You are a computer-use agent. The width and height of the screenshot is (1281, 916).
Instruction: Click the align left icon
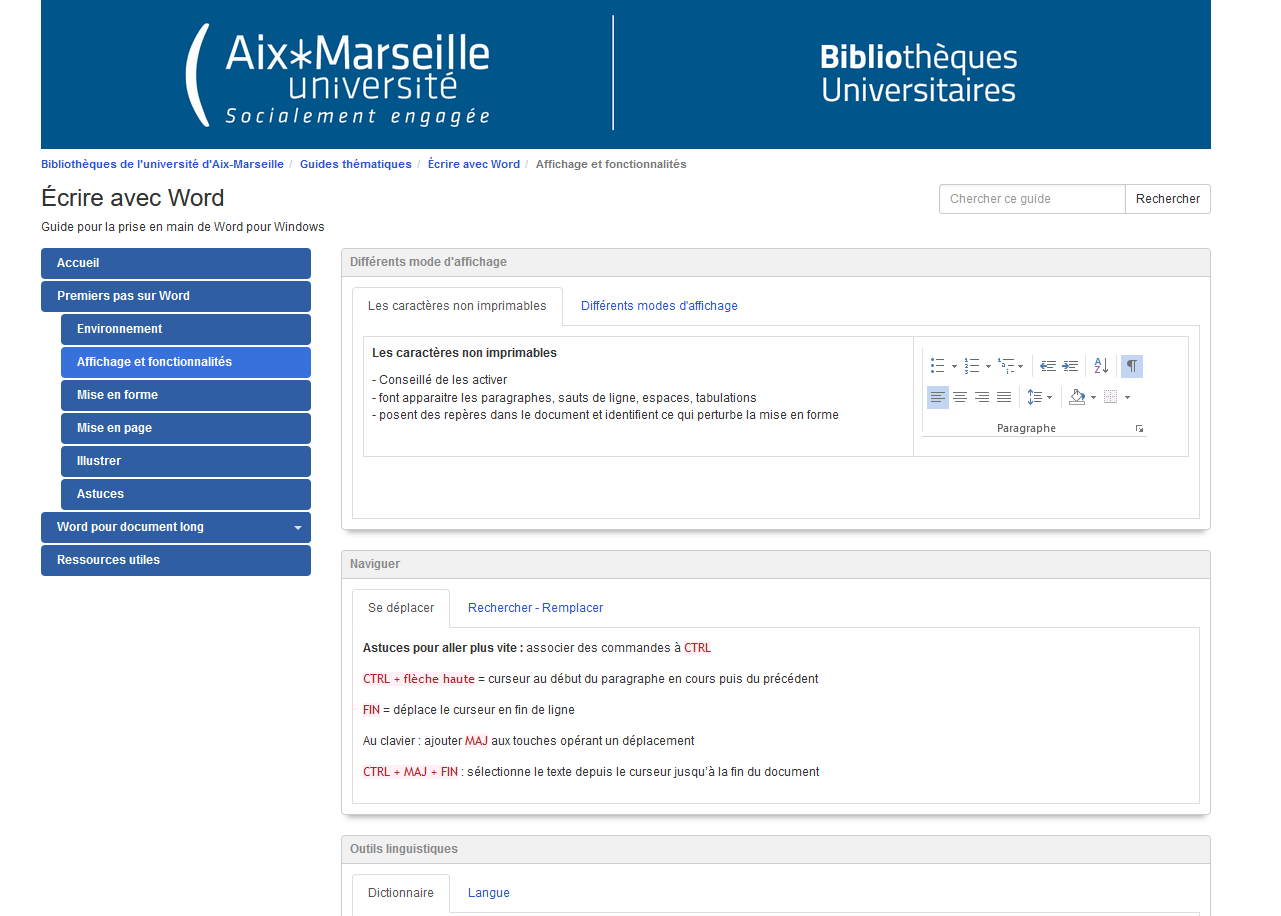pyautogui.click(x=938, y=397)
